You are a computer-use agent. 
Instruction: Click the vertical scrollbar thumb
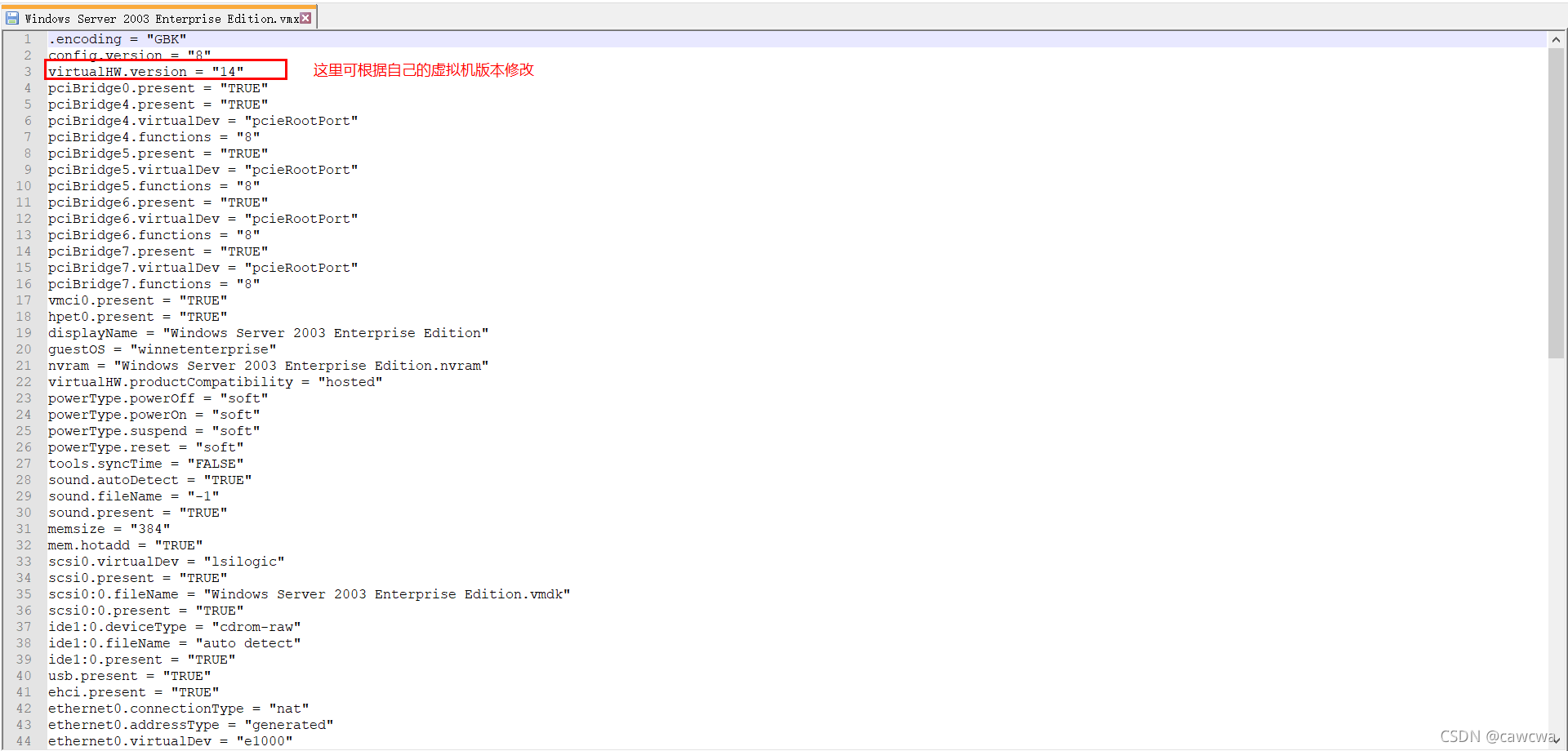[1556, 203]
